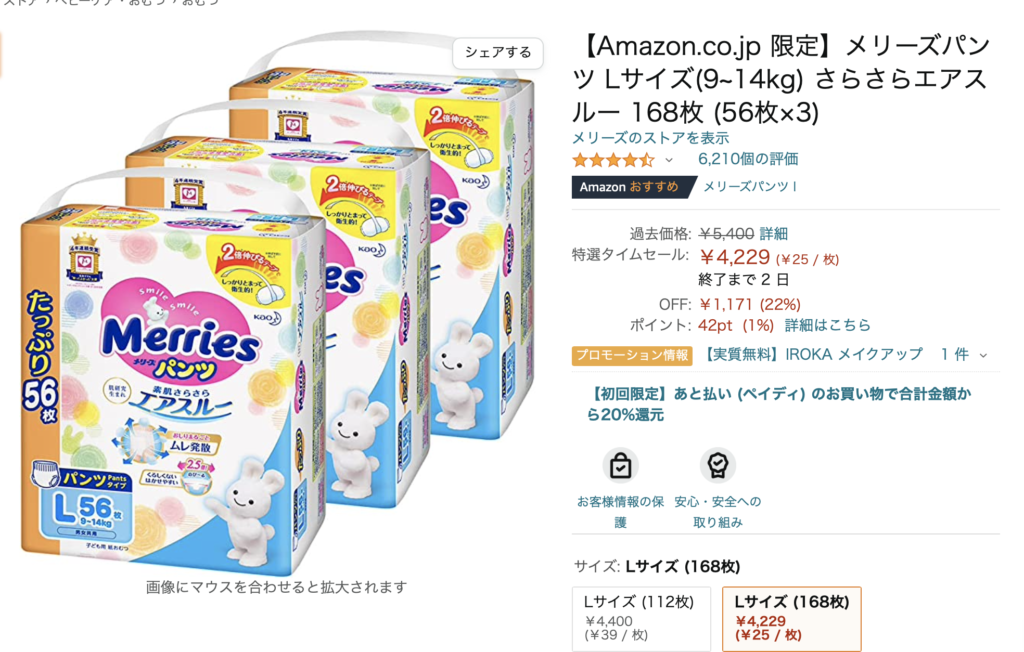Open the 初回限定 あと払い ペイディ offer link
The height and width of the screenshot is (652, 1024).
(779, 404)
